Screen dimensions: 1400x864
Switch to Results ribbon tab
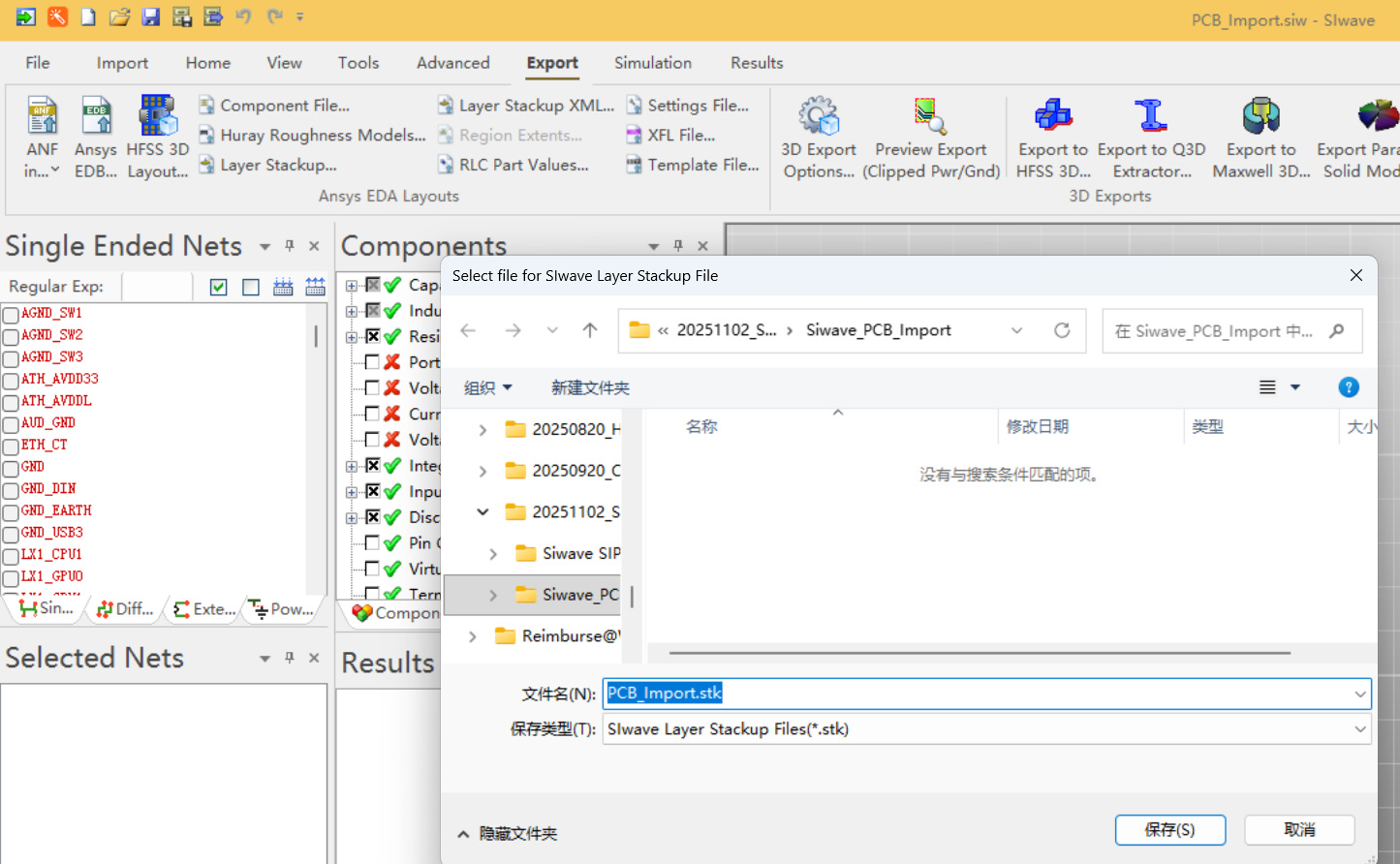(x=757, y=63)
